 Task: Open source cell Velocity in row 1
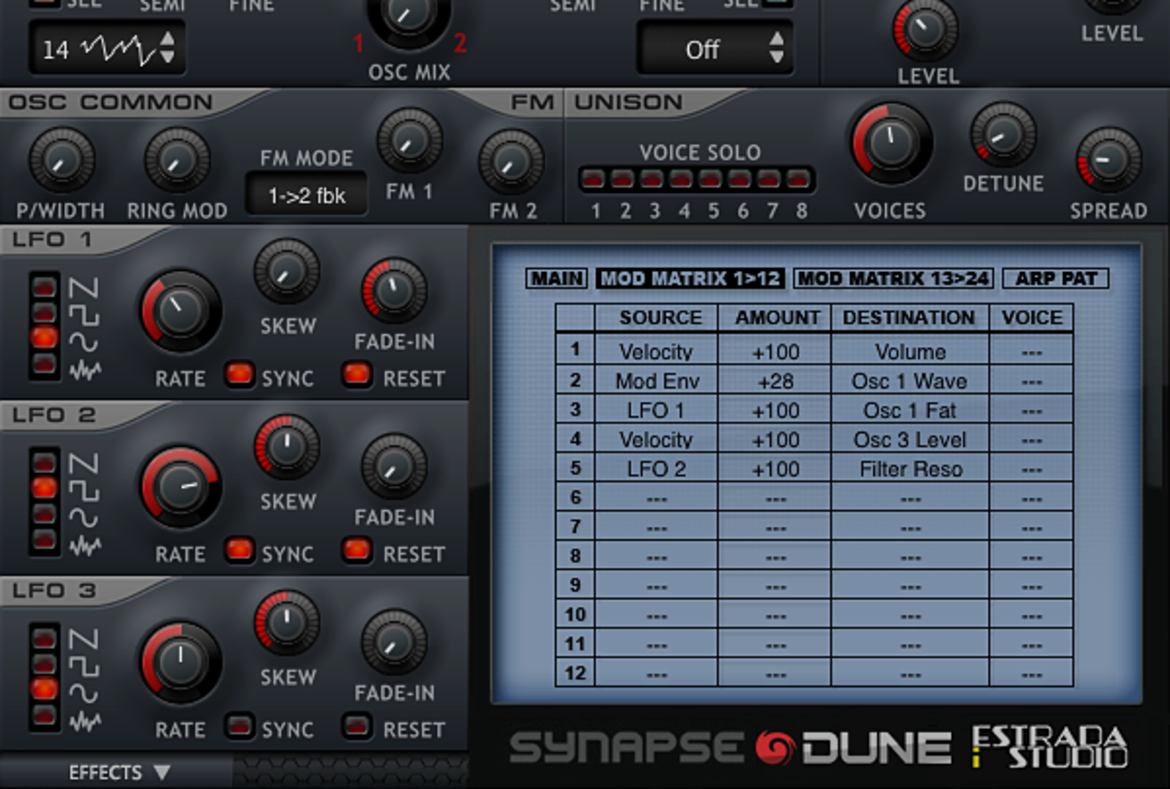point(656,351)
